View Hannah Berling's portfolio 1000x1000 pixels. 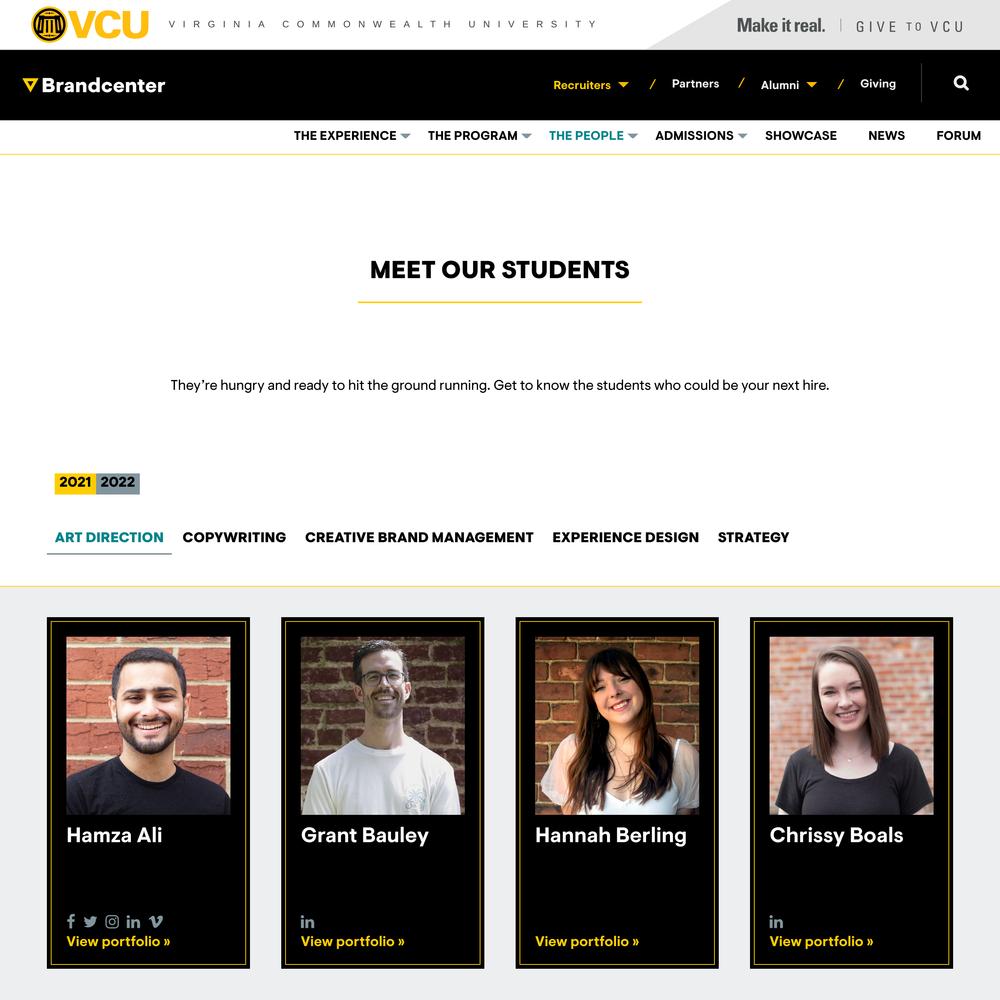587,941
